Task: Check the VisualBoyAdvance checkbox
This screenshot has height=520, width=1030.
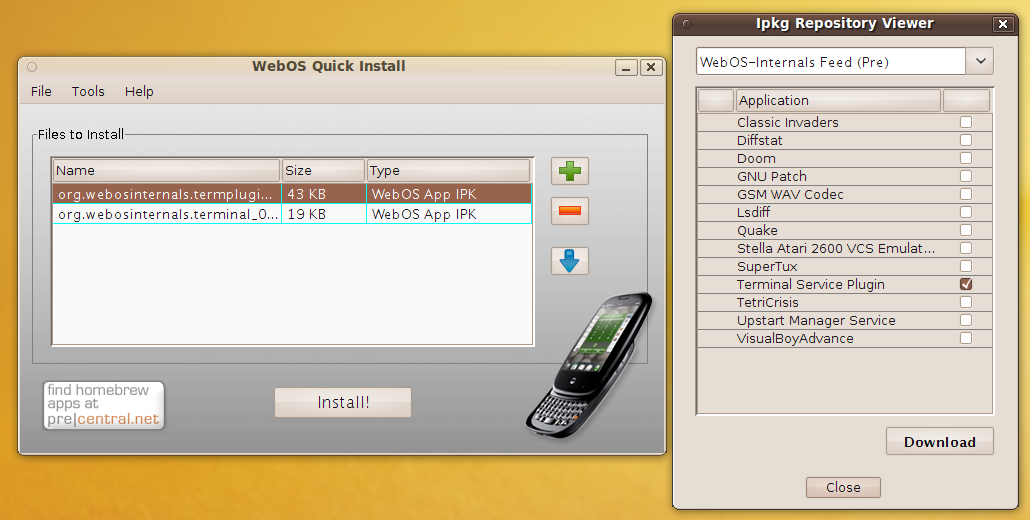Action: pos(966,339)
